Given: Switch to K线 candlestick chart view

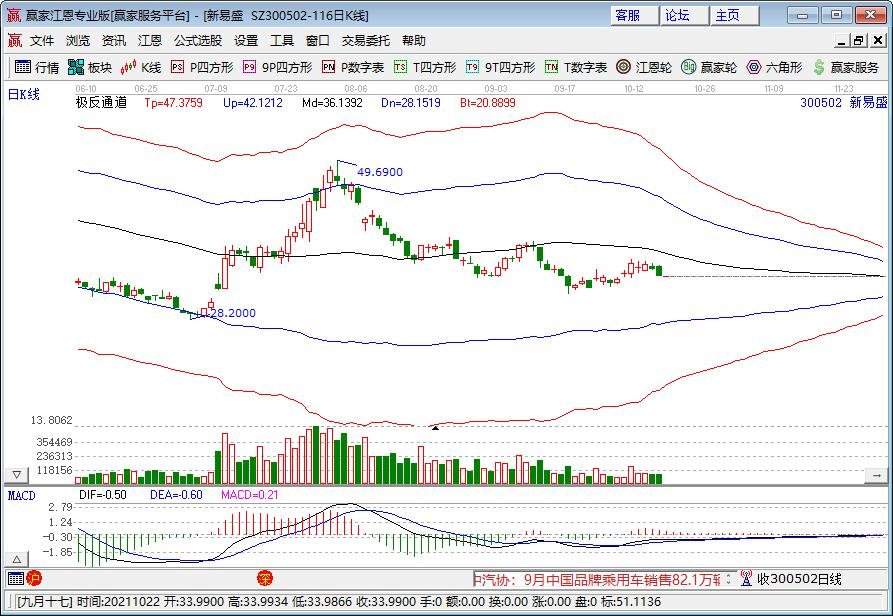Looking at the screenshot, I should [x=141, y=67].
